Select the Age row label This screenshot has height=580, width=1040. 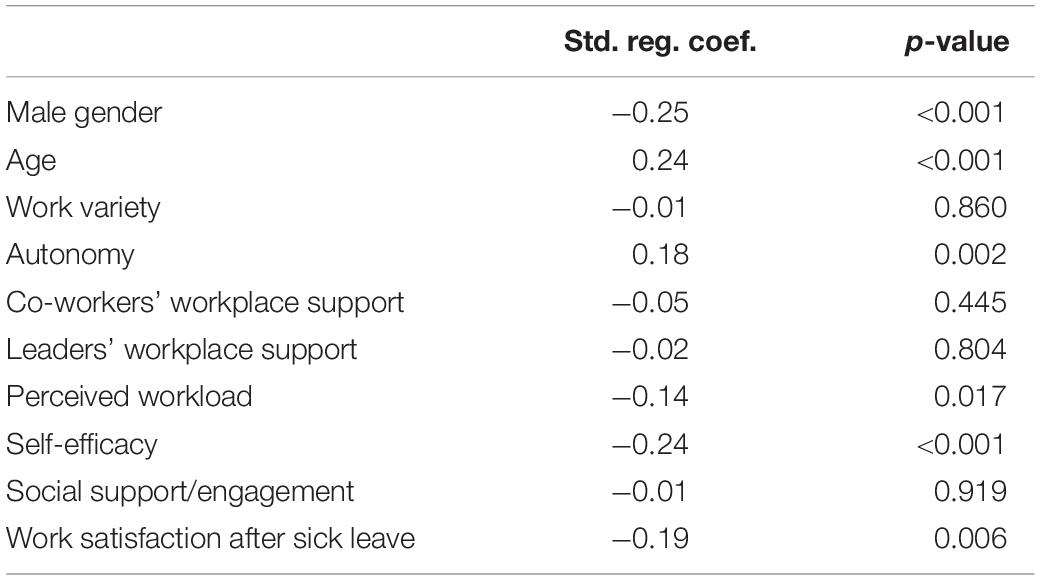(31, 161)
